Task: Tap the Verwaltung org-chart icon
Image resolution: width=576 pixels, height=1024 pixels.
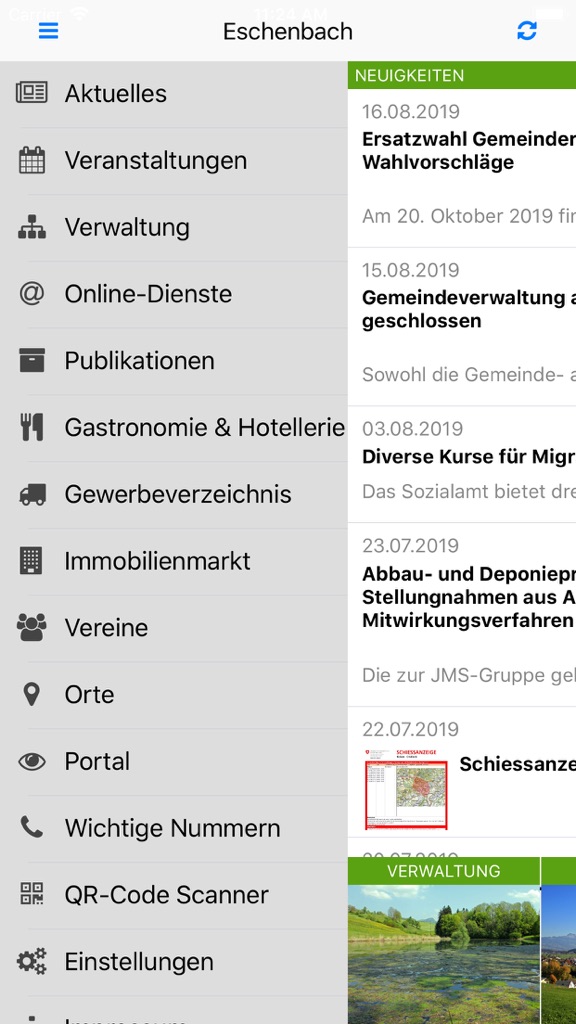Action: (31, 227)
